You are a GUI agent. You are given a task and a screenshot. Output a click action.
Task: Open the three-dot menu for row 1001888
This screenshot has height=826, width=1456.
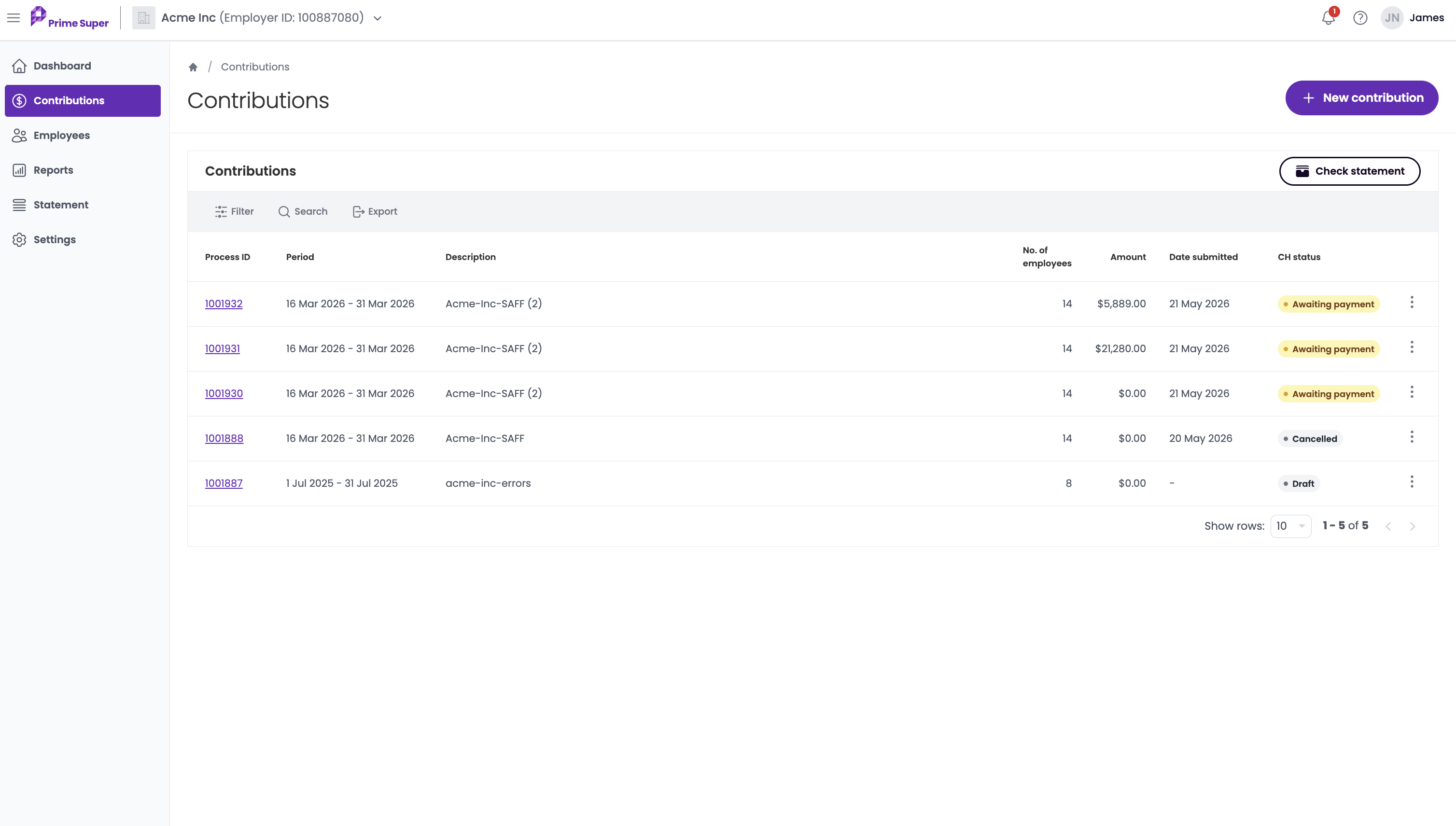coord(1412,437)
